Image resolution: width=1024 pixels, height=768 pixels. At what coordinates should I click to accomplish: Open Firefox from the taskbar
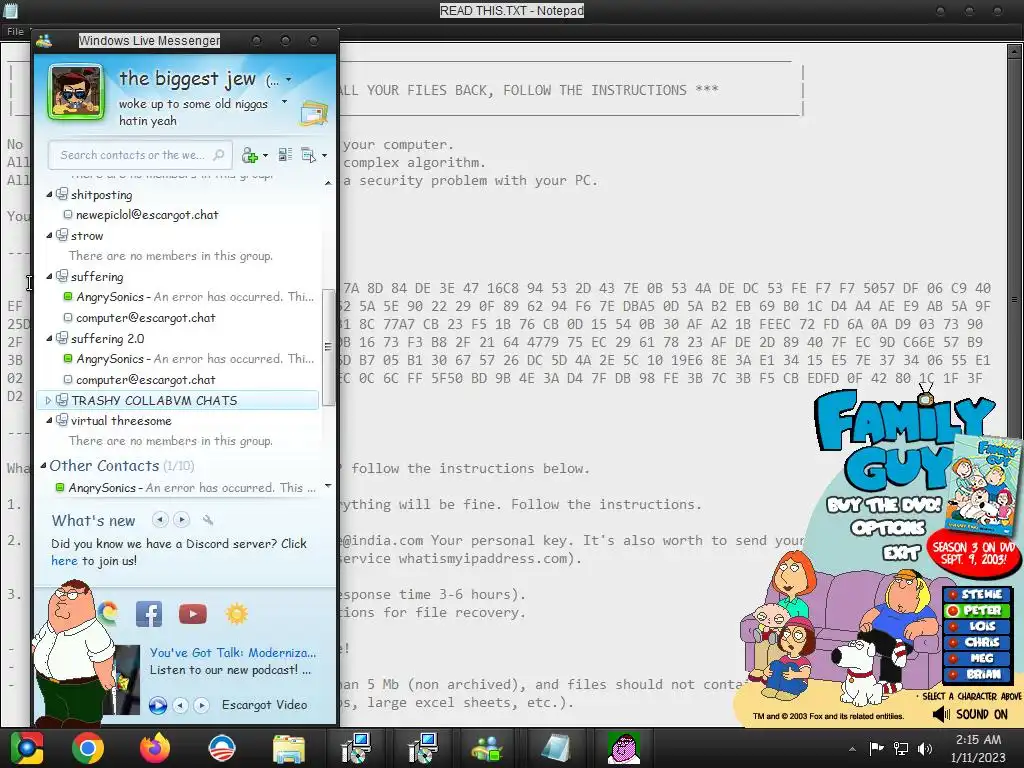(155, 748)
